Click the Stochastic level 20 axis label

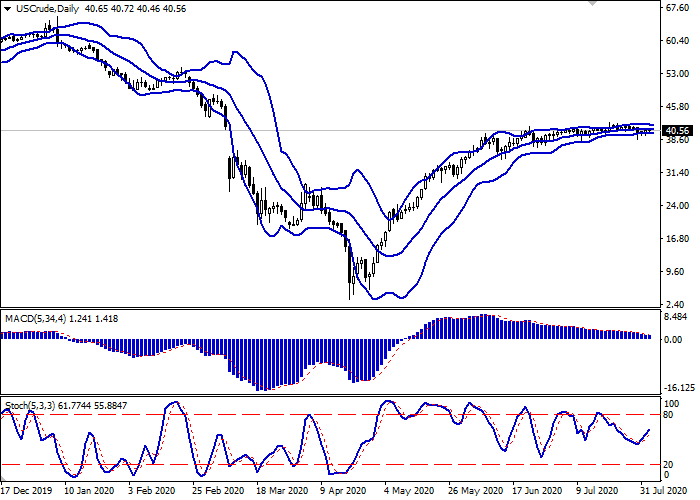pos(672,464)
